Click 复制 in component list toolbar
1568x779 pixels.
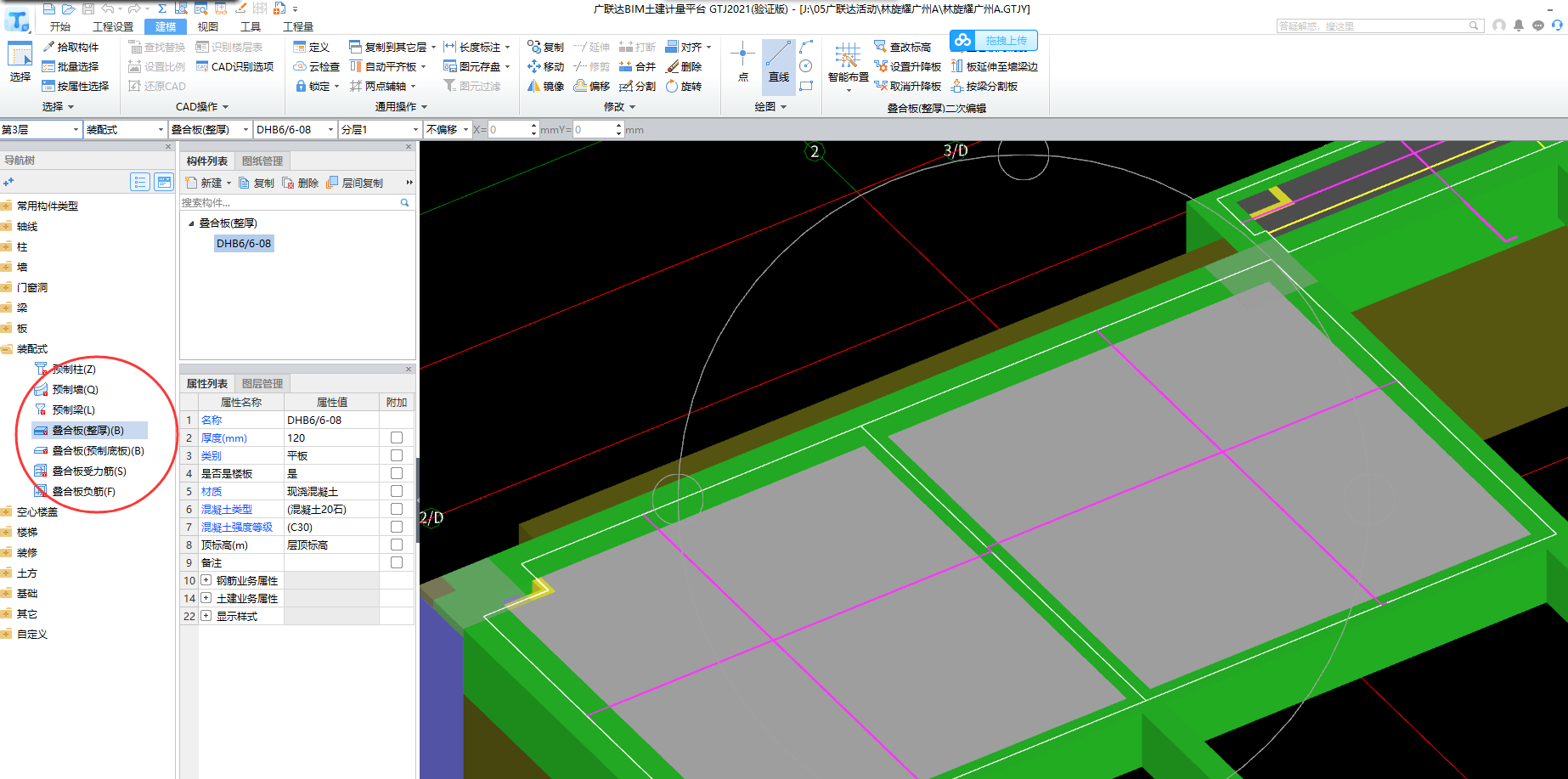click(x=257, y=183)
